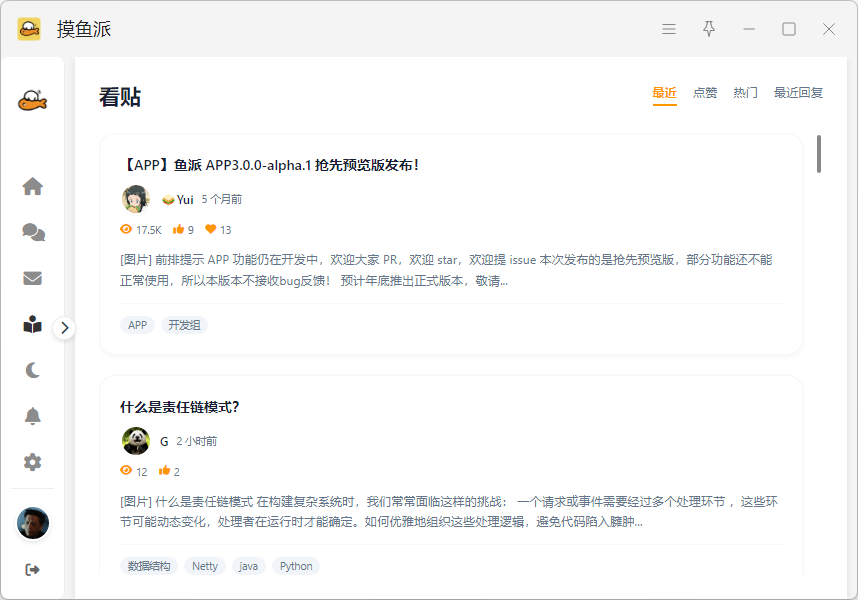Click the '2 小时前' timestamp

click(196, 441)
